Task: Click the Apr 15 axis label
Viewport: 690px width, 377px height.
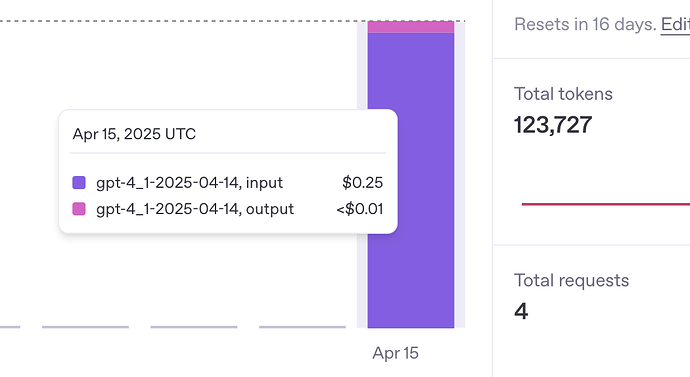Action: 395,353
